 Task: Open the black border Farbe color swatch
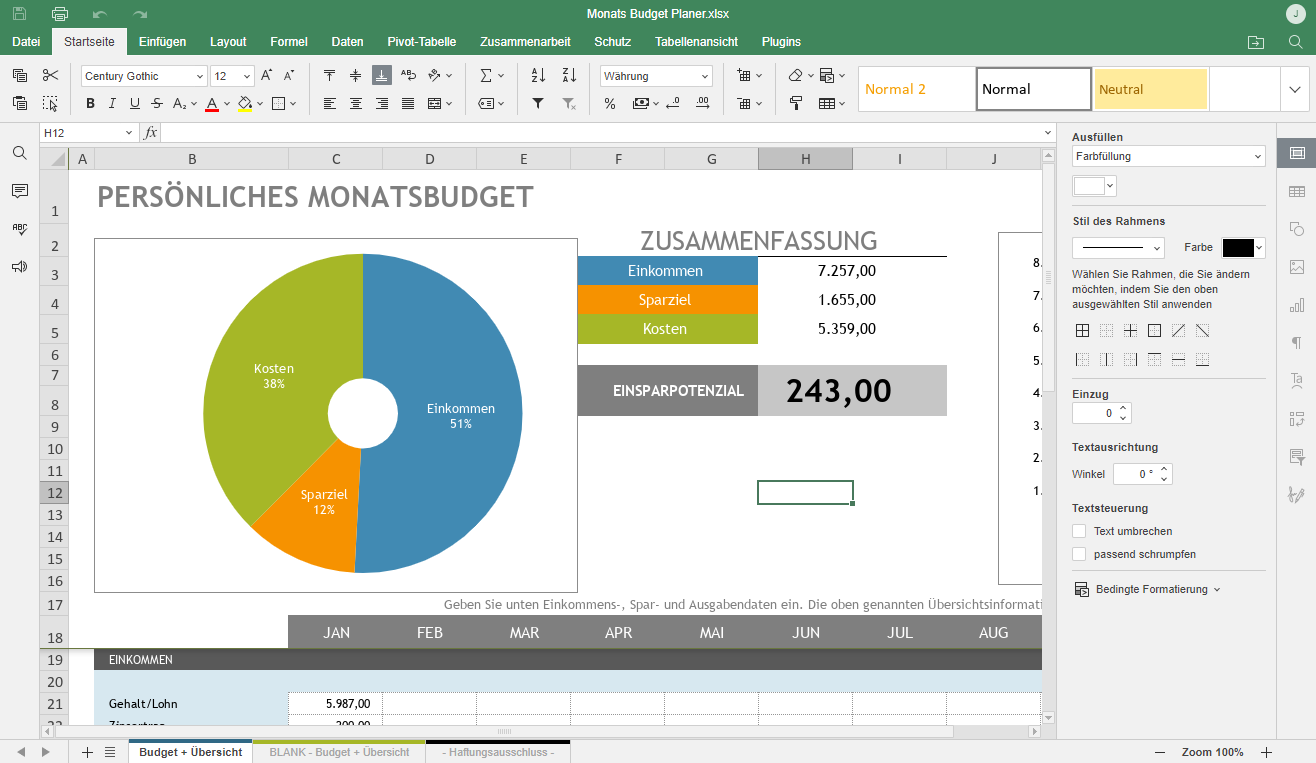1244,247
